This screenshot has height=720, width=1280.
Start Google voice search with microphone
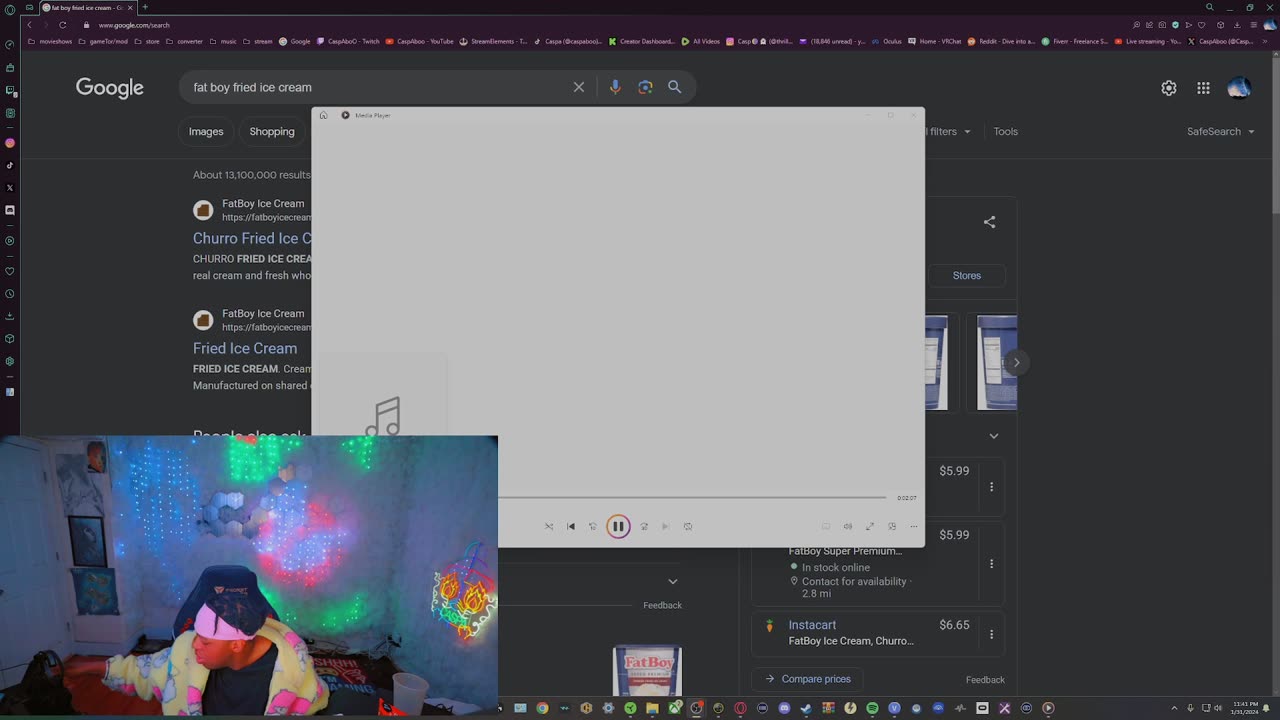coord(615,87)
